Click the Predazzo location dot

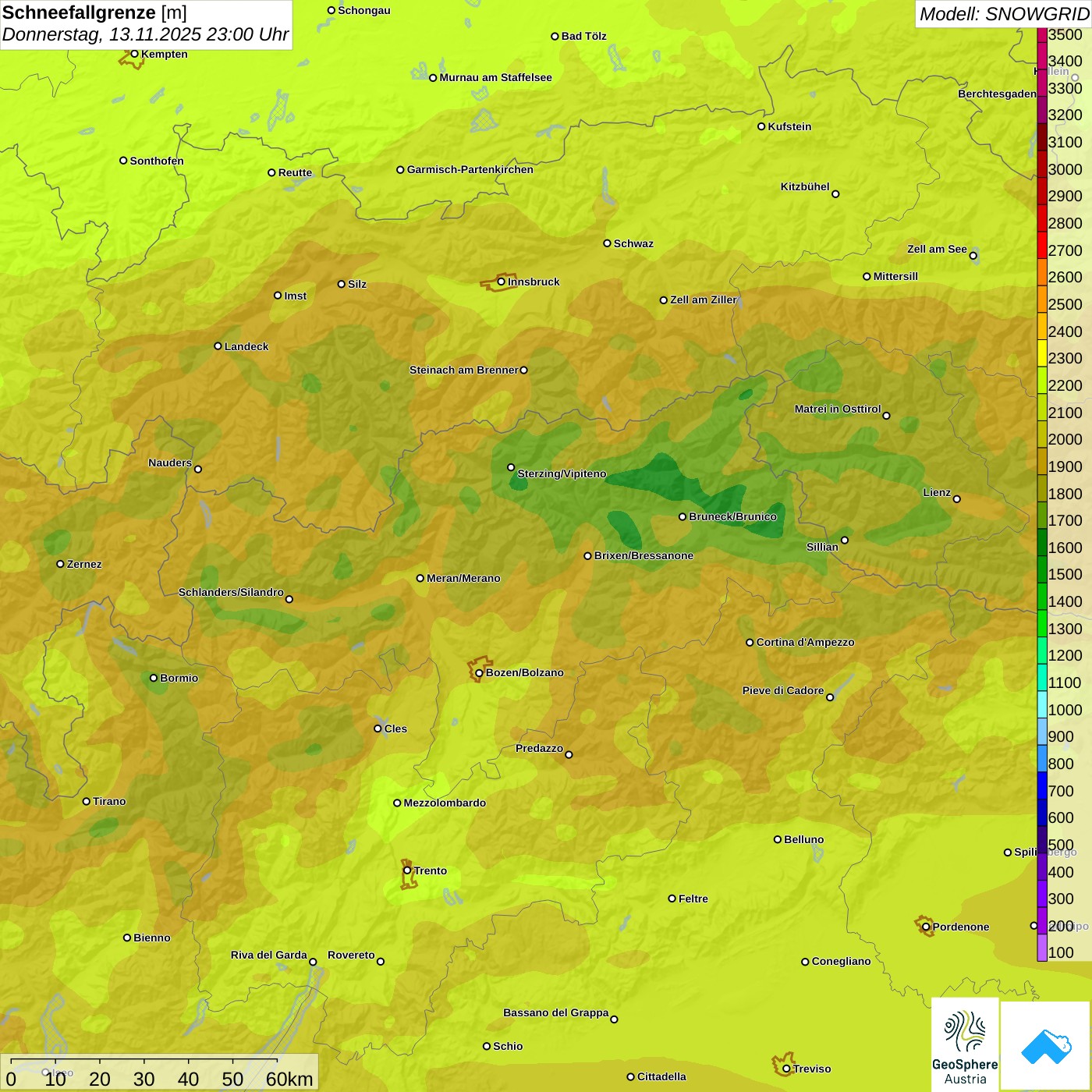tap(569, 754)
